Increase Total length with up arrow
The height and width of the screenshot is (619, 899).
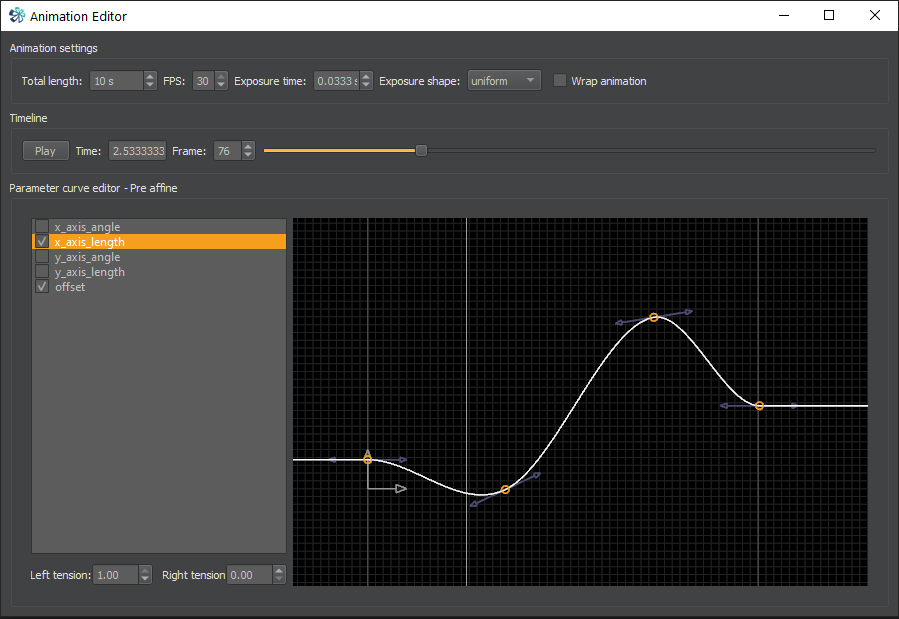pyautogui.click(x=150, y=76)
